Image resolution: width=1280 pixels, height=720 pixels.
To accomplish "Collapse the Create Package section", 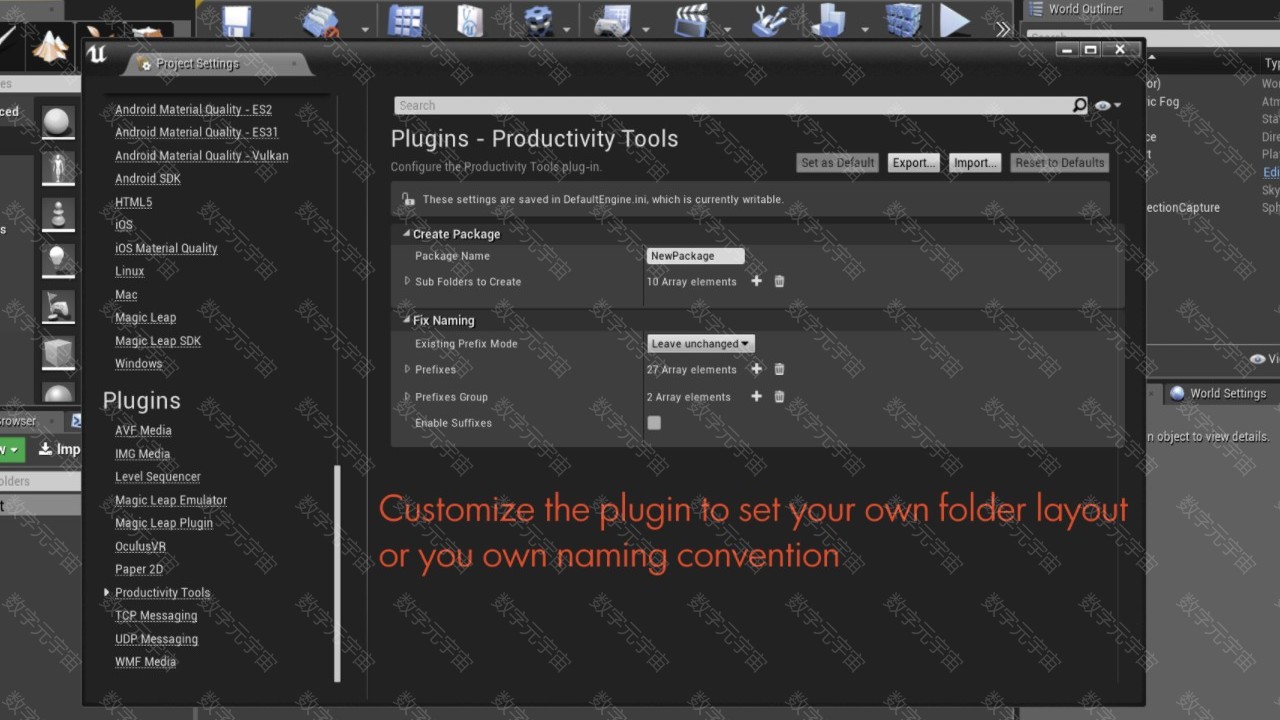I will 406,234.
